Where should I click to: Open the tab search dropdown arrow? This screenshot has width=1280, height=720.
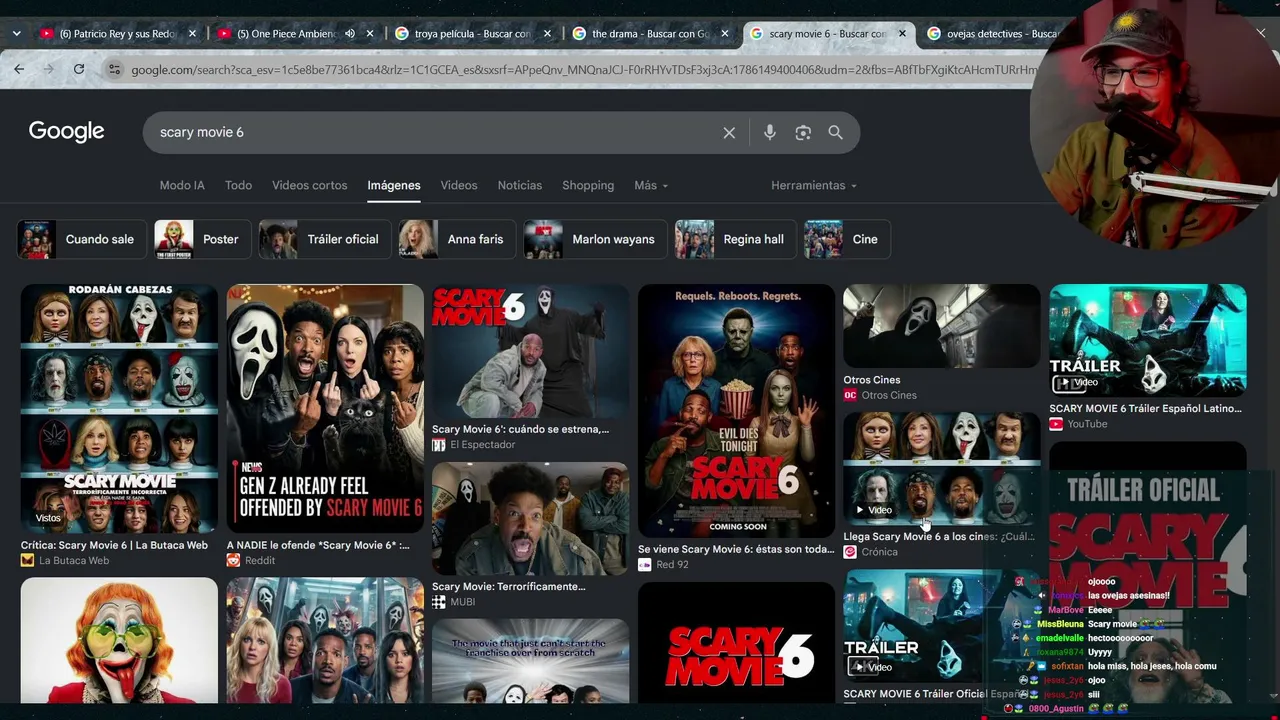click(17, 34)
